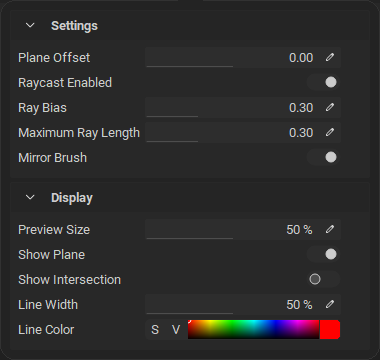Toggle the Raycast Enabled switch
The height and width of the screenshot is (360, 380).
[323, 82]
